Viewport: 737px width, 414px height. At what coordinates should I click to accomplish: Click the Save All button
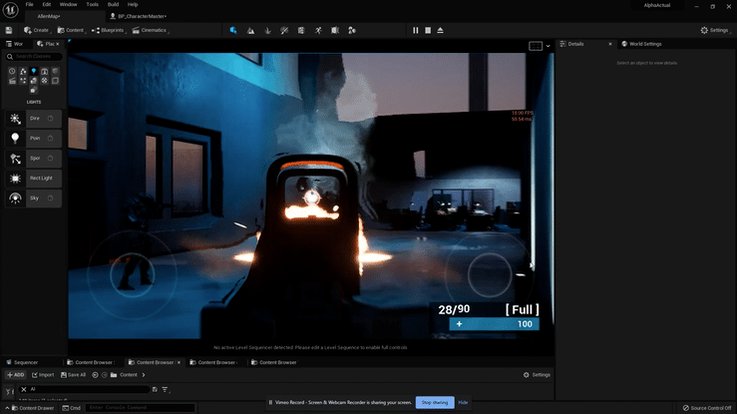pyautogui.click(x=73, y=375)
